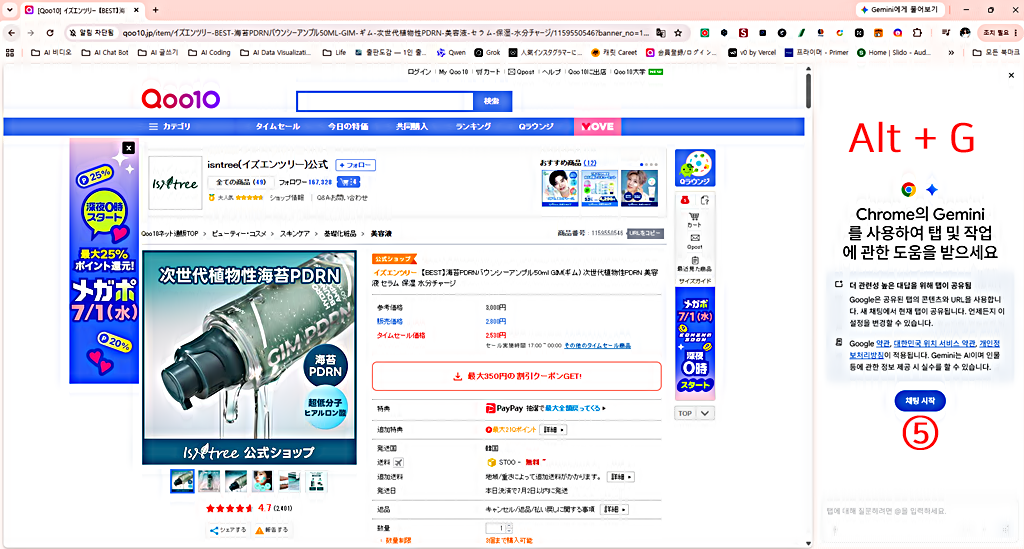This screenshot has height=549, width=1024.
Task: Click the Grok bookmark
Action: (487, 52)
